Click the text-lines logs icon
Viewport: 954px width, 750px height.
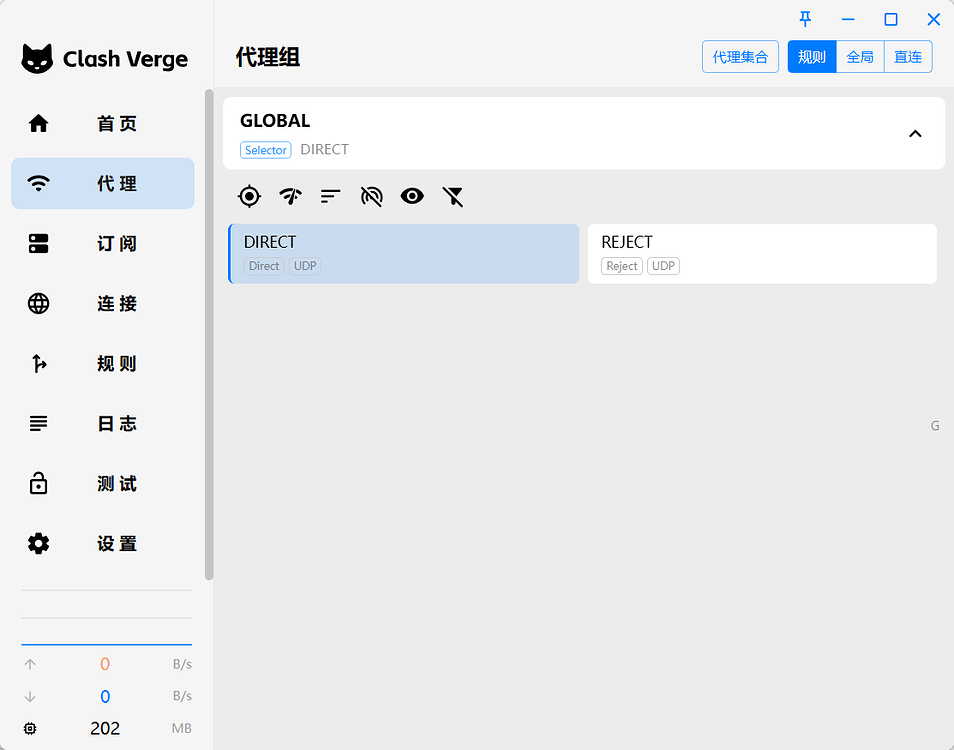[x=38, y=423]
